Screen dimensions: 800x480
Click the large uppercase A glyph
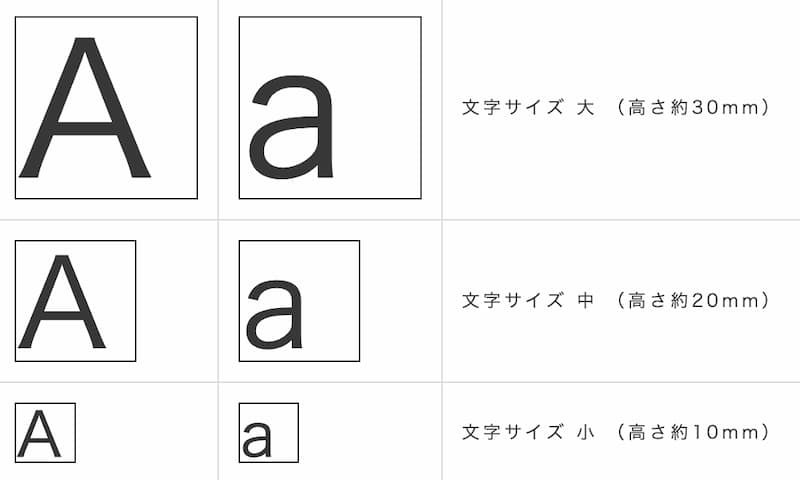pos(85,108)
